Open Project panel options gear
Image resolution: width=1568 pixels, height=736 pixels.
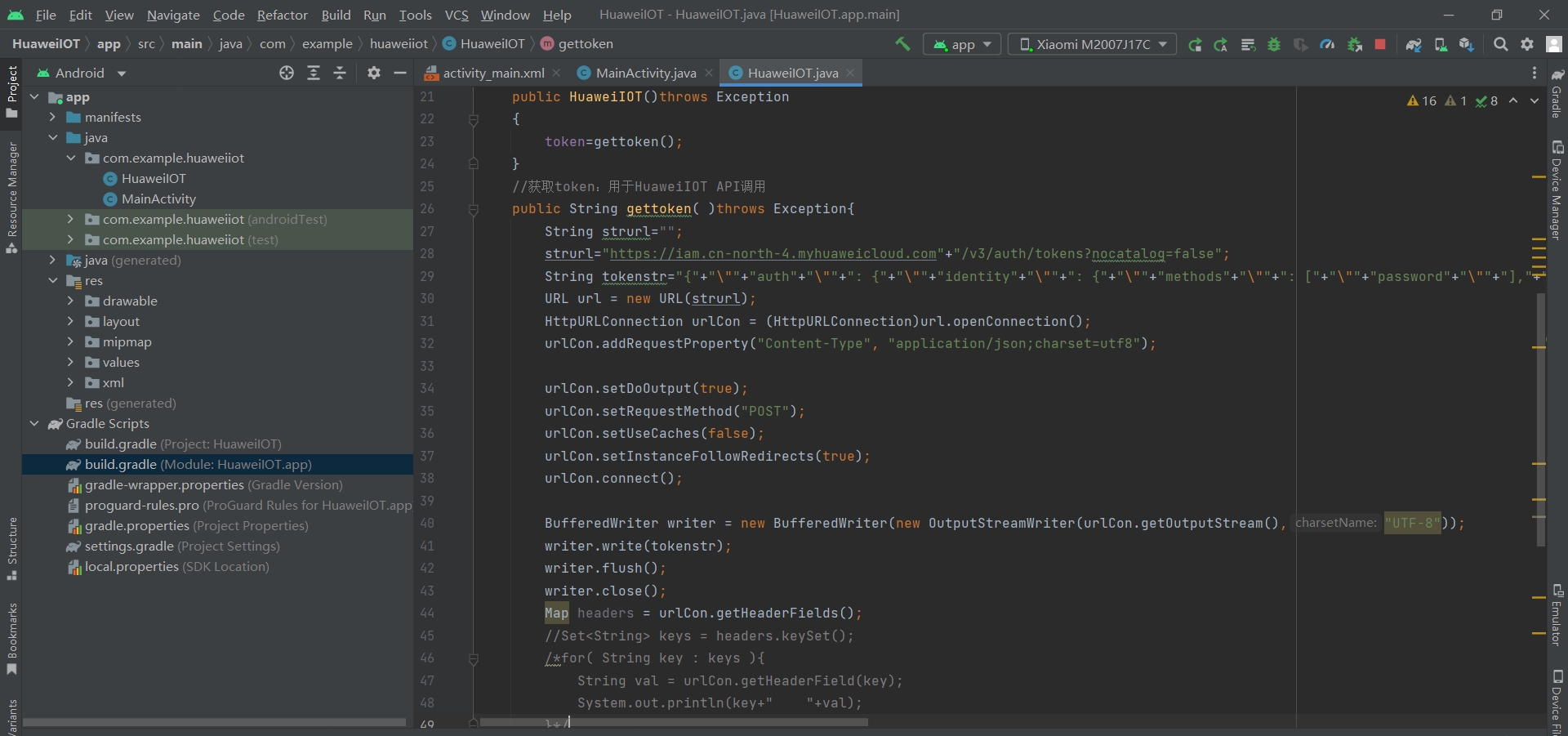tap(374, 73)
